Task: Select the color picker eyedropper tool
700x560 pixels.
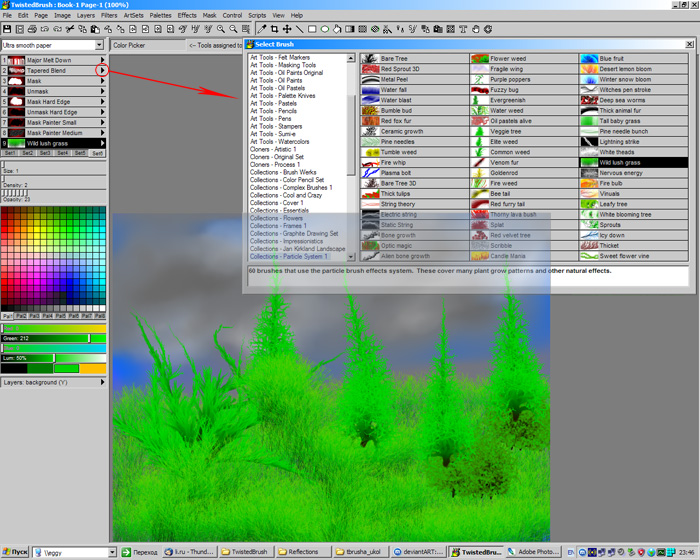Action: coord(262,29)
